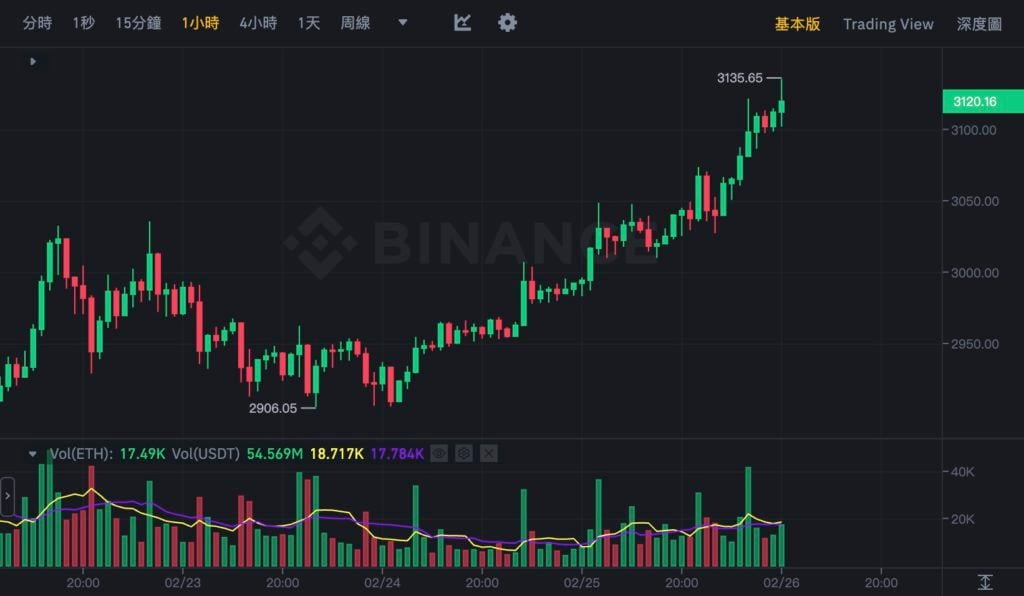
Task: Switch to the Trading View tab
Action: point(888,24)
